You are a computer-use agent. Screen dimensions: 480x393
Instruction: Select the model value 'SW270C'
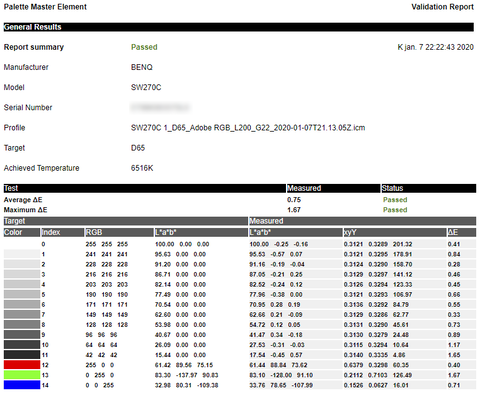pyautogui.click(x=146, y=87)
